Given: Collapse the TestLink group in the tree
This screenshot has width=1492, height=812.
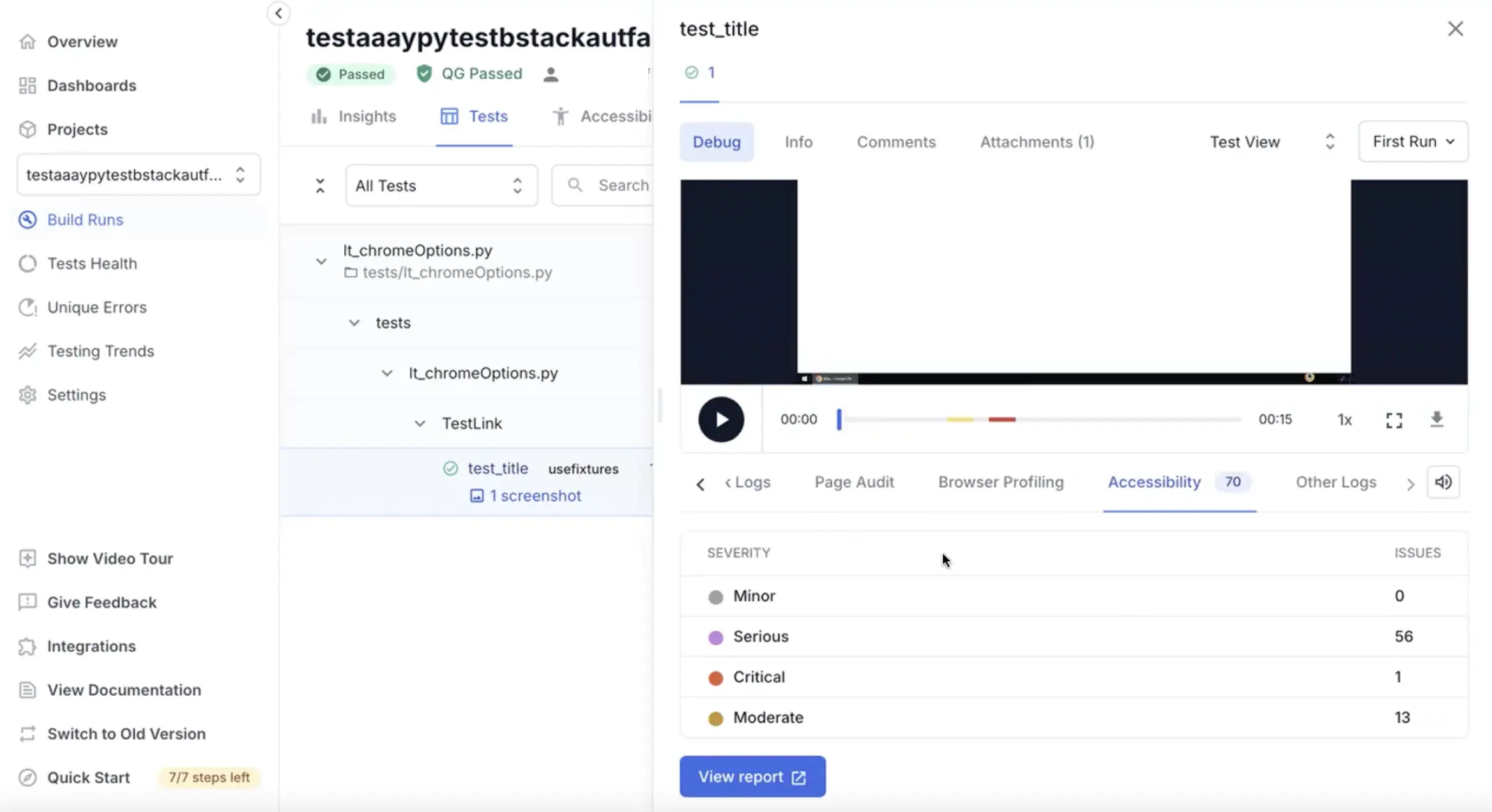Looking at the screenshot, I should pyautogui.click(x=420, y=423).
